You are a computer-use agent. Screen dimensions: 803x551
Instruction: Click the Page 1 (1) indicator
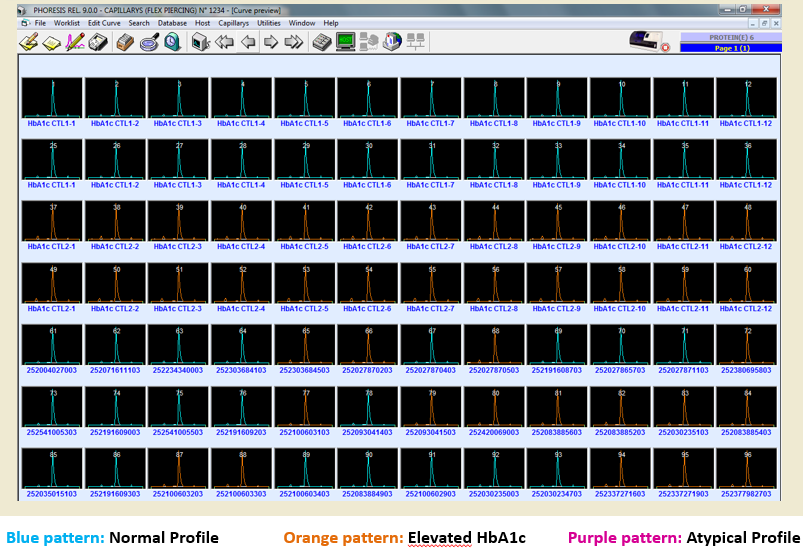point(739,47)
